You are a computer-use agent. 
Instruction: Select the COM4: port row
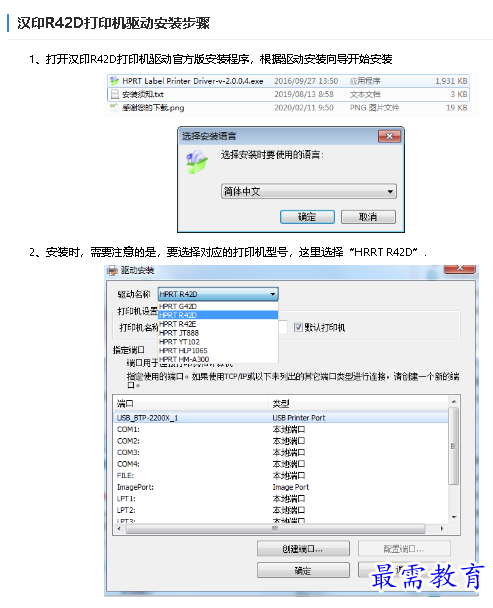point(281,464)
